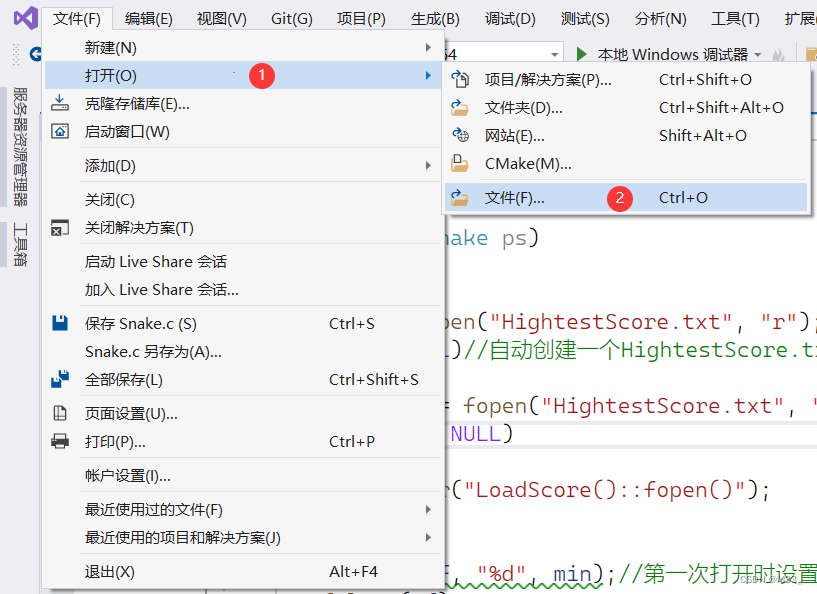This screenshot has width=817, height=594.
Task: Choose 退出(X) entry
Action: click(x=243, y=571)
